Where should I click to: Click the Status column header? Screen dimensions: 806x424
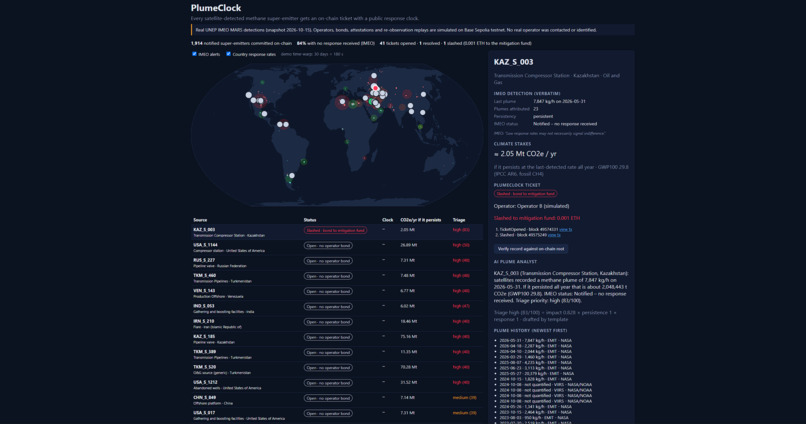pos(310,220)
